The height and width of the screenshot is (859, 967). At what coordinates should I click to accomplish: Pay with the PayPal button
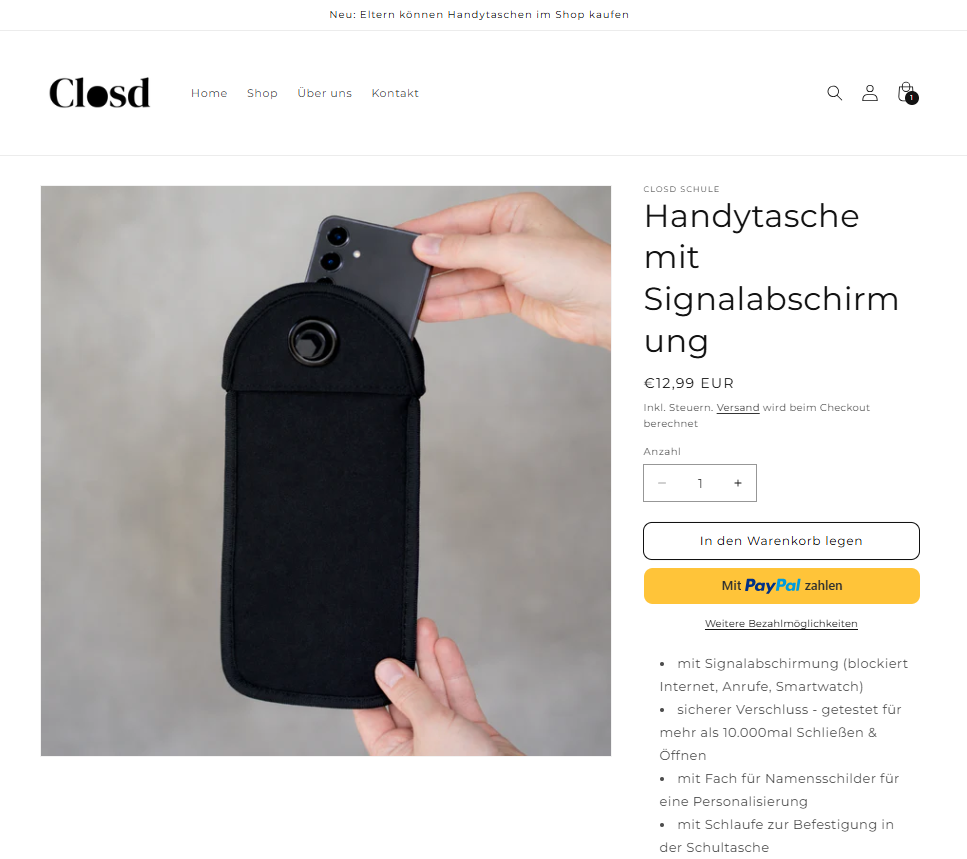click(781, 586)
